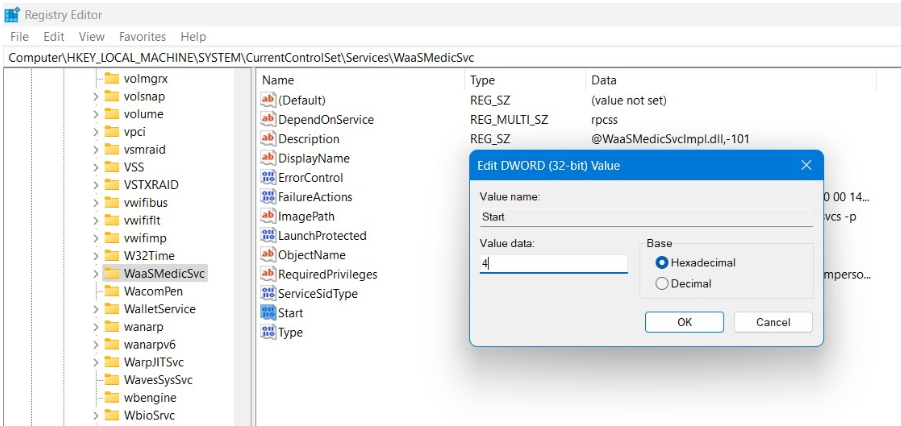Screen dimensions: 901x426
Task: Select the wbengine tree item
Action: tap(150, 398)
